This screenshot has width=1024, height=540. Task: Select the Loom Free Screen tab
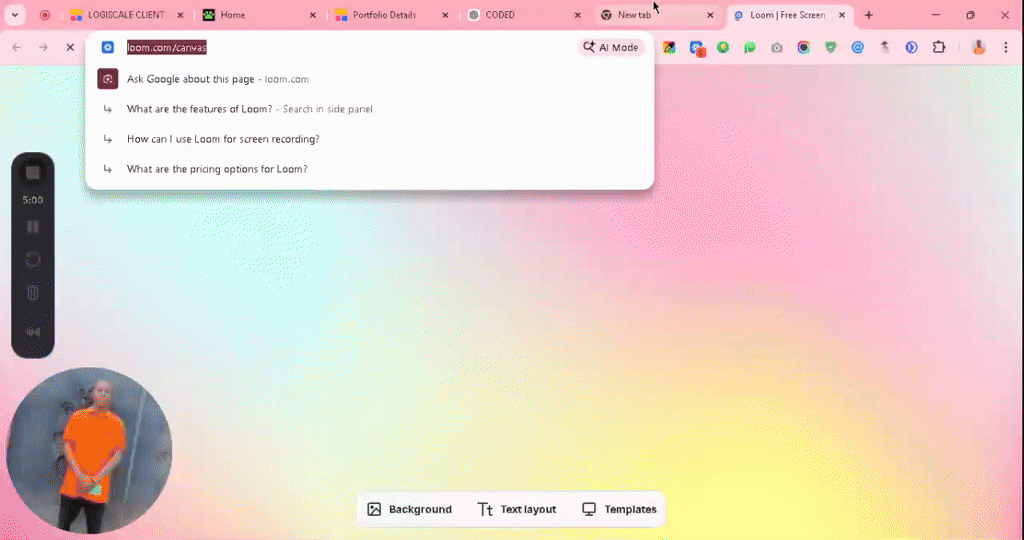(x=789, y=15)
